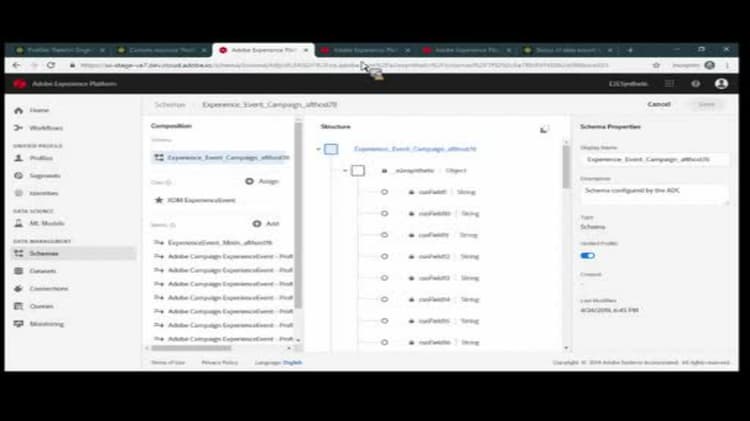This screenshot has height=421, width=750.
Task: Click the Composition panel vertical scrollbar thumb
Action: pos(298,215)
